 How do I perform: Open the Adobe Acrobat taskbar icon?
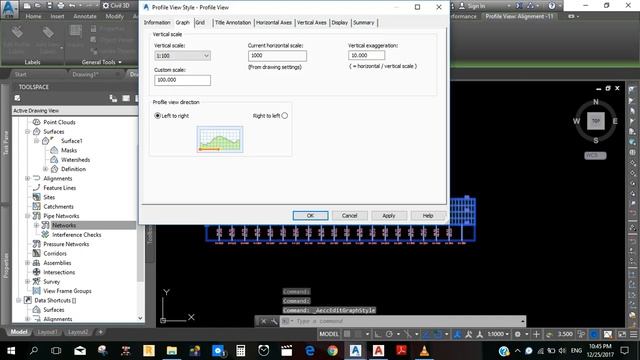point(401,351)
